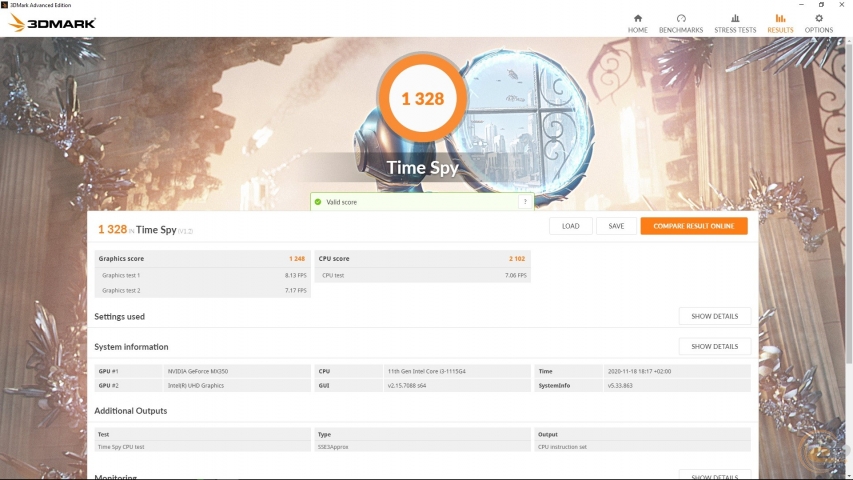The height and width of the screenshot is (480, 853).
Task: Select the GPU #2 label
Action: coord(108,385)
